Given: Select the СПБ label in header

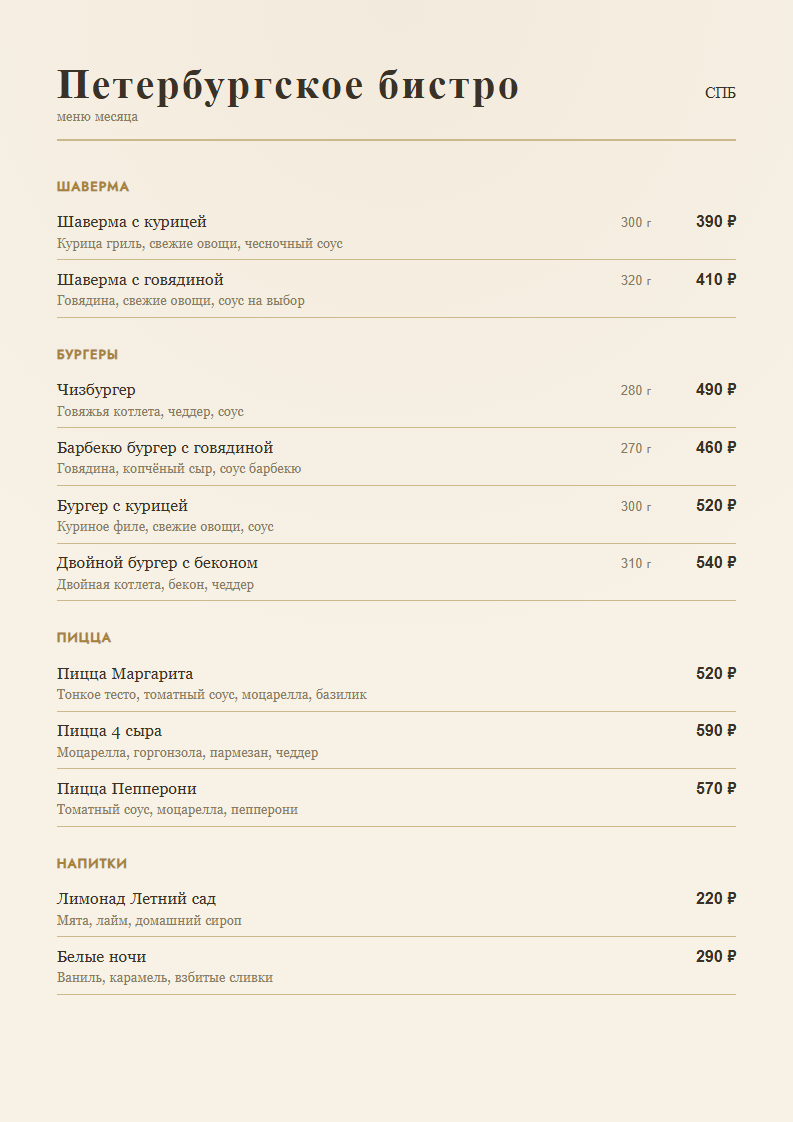Looking at the screenshot, I should pyautogui.click(x=720, y=93).
